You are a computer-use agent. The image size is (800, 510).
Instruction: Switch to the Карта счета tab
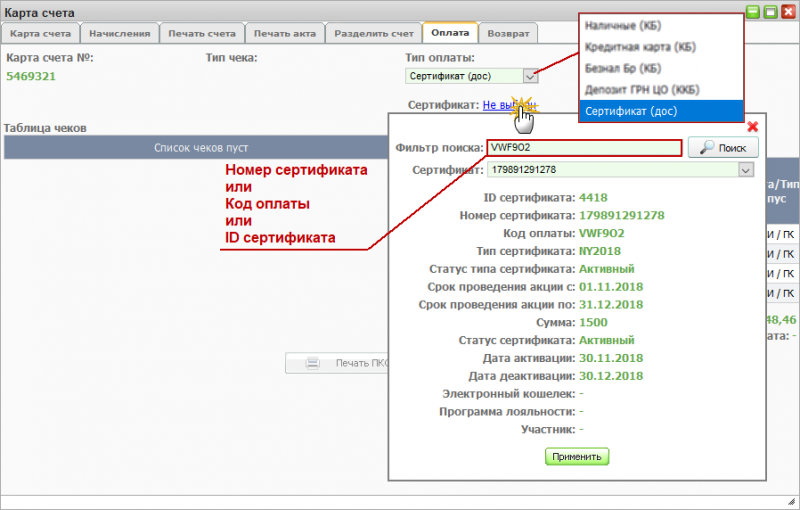coord(40,34)
